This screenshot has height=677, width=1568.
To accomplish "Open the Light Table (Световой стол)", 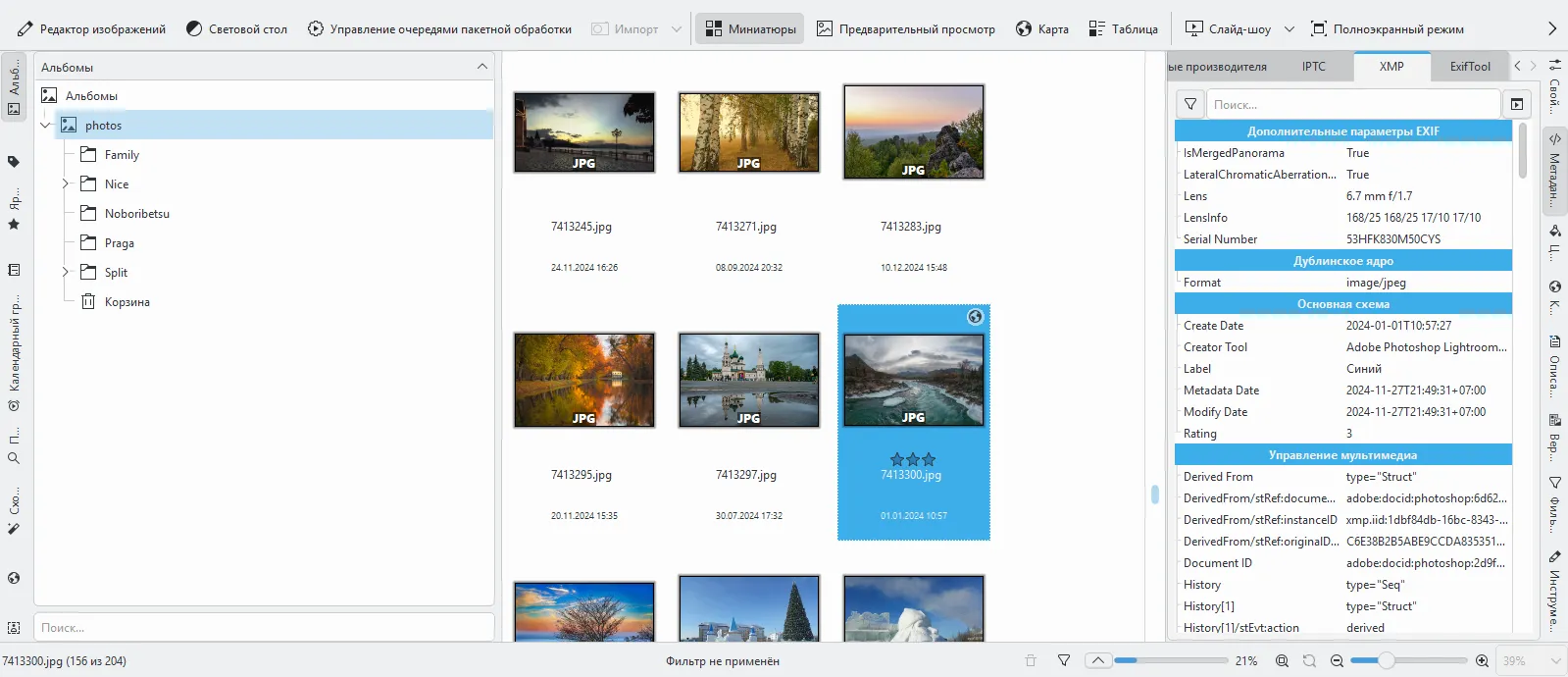I will click(236, 29).
